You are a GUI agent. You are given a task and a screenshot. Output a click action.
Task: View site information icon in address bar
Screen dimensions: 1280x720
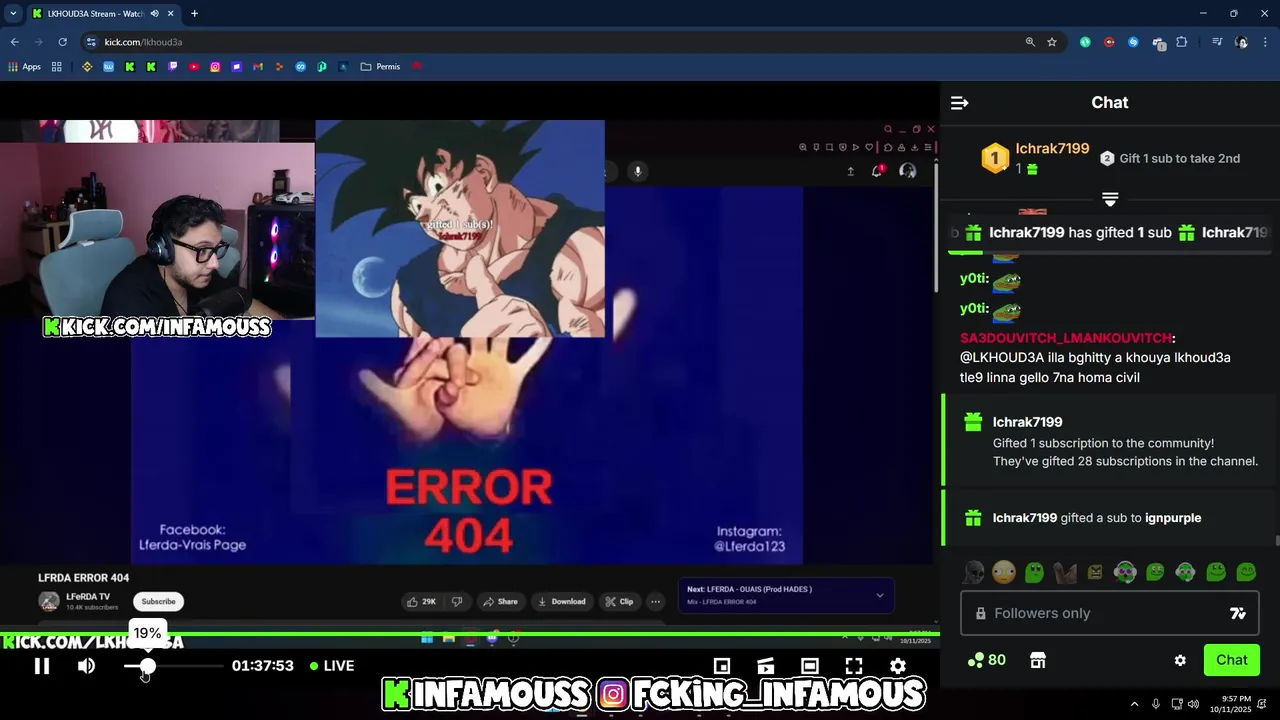click(x=91, y=42)
